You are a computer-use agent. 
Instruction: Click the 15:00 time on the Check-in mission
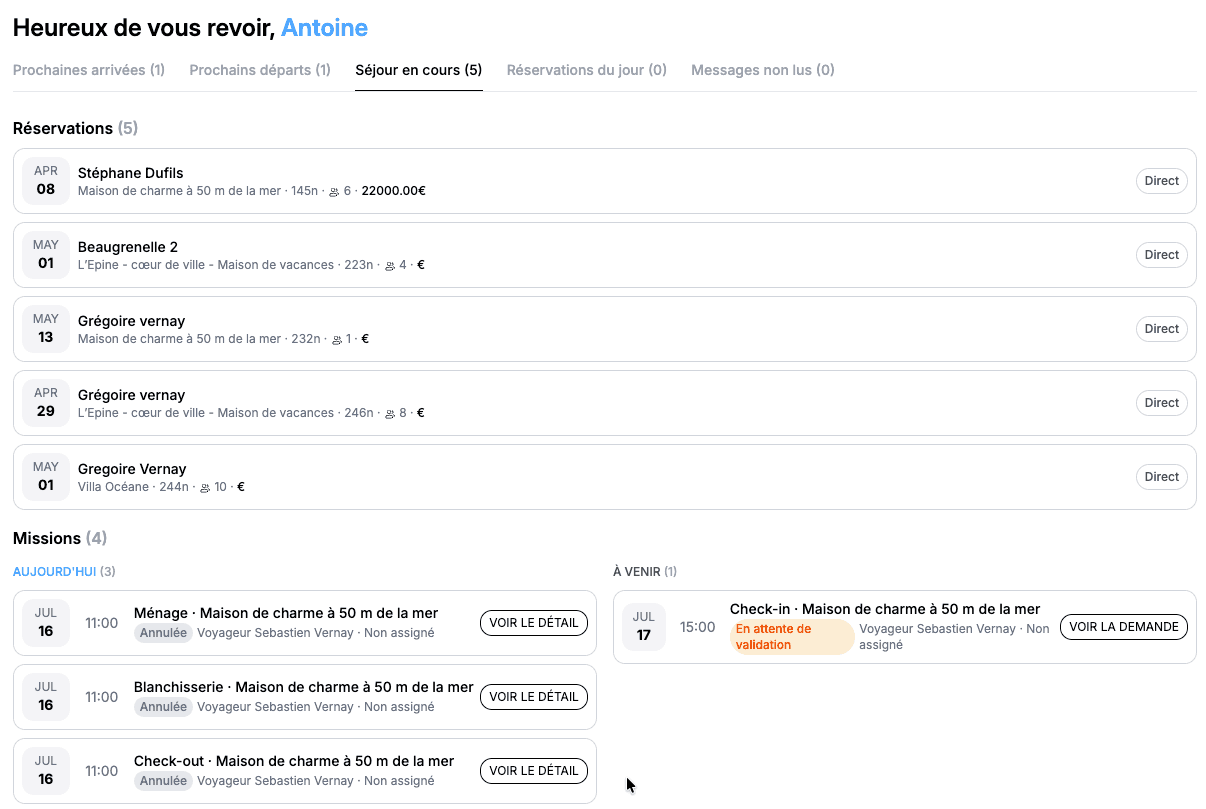point(698,627)
